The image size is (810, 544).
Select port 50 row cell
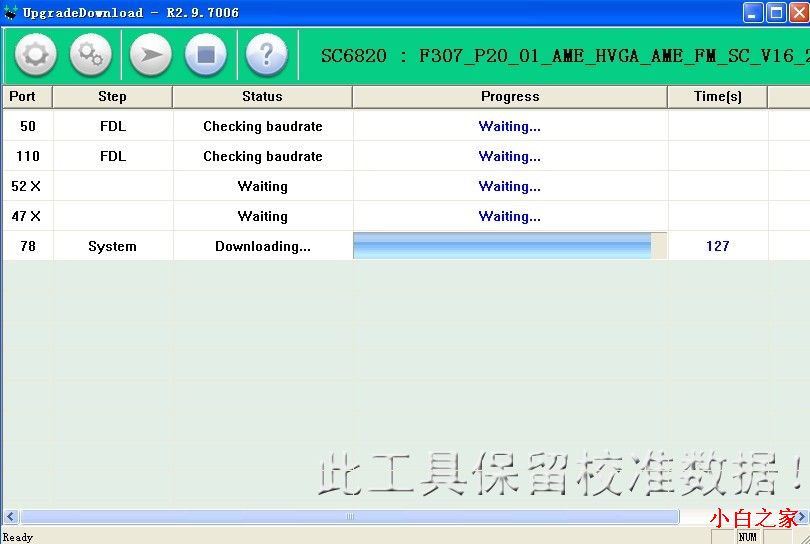pyautogui.click(x=28, y=126)
